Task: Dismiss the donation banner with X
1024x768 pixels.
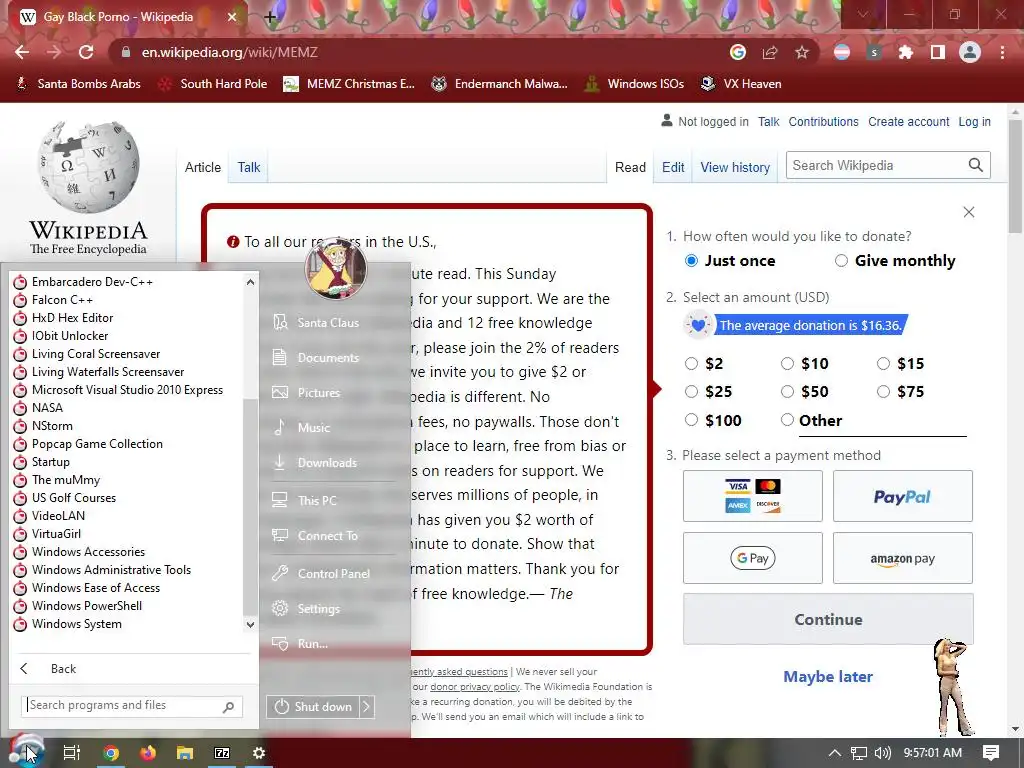Action: click(x=969, y=212)
